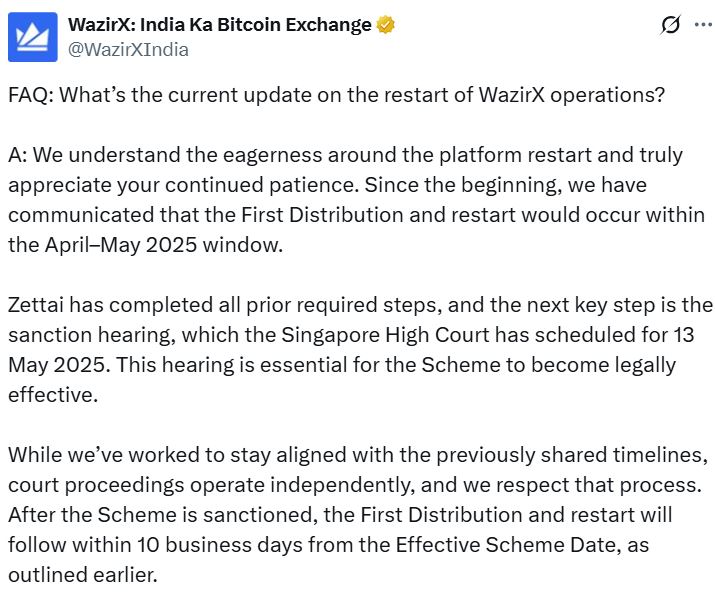The image size is (715, 601).
Task: Click the FAQ question line of the post
Action: pyautogui.click(x=336, y=99)
